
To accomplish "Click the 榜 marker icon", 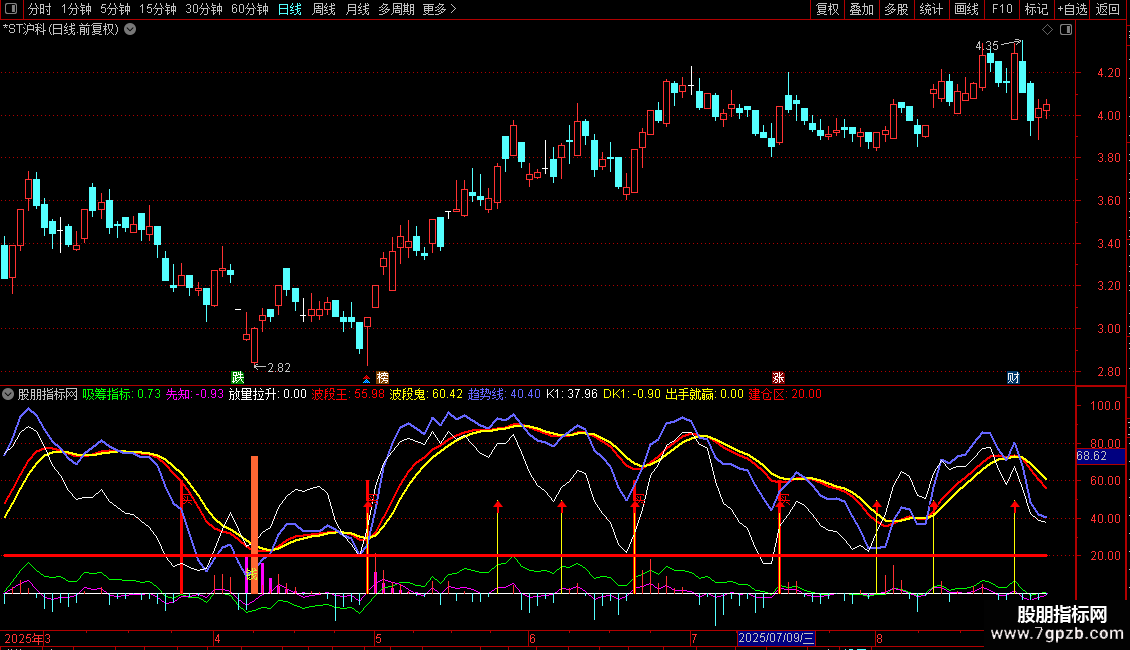I will coord(383,378).
